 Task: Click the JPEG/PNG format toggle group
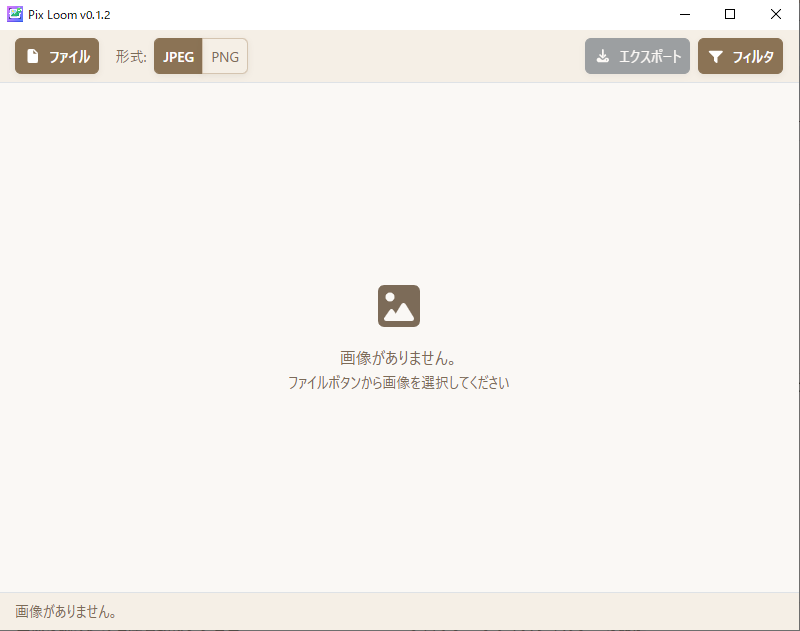(x=201, y=56)
